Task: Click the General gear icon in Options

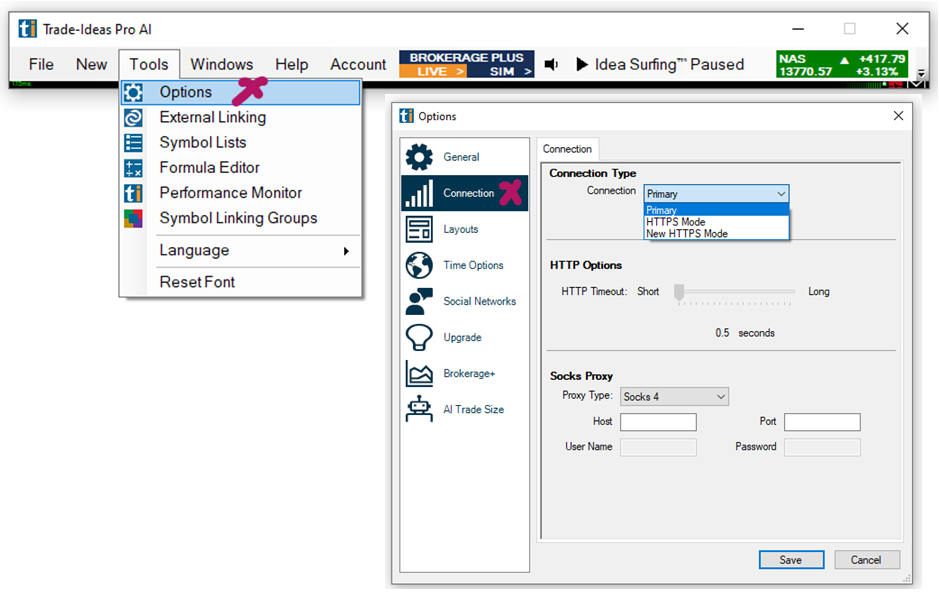Action: 419,157
